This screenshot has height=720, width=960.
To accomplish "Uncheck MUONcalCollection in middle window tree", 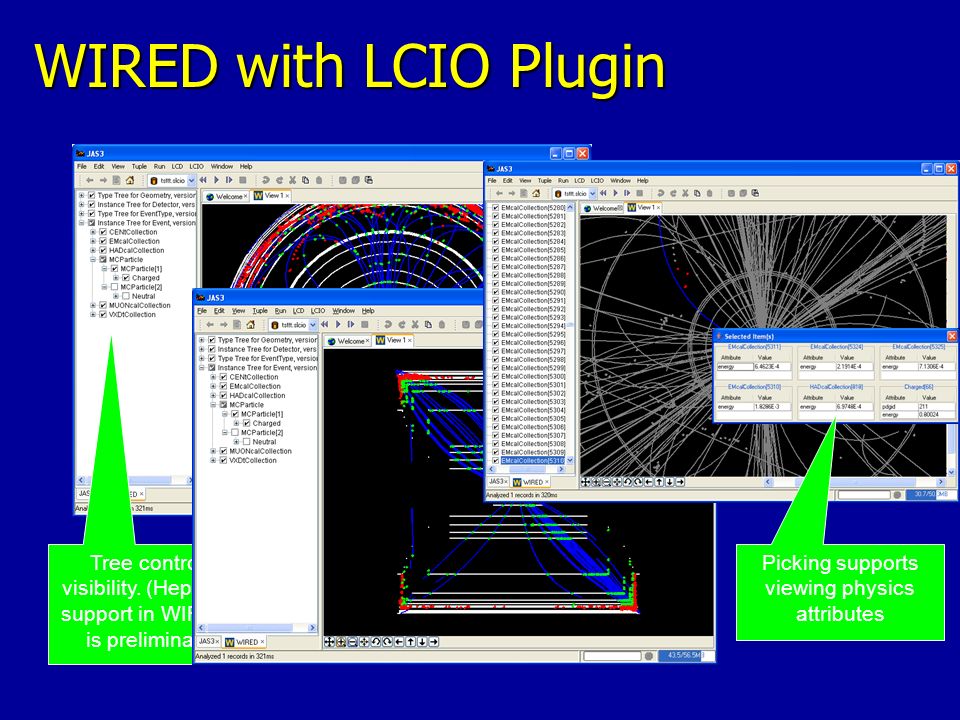I will point(223,451).
